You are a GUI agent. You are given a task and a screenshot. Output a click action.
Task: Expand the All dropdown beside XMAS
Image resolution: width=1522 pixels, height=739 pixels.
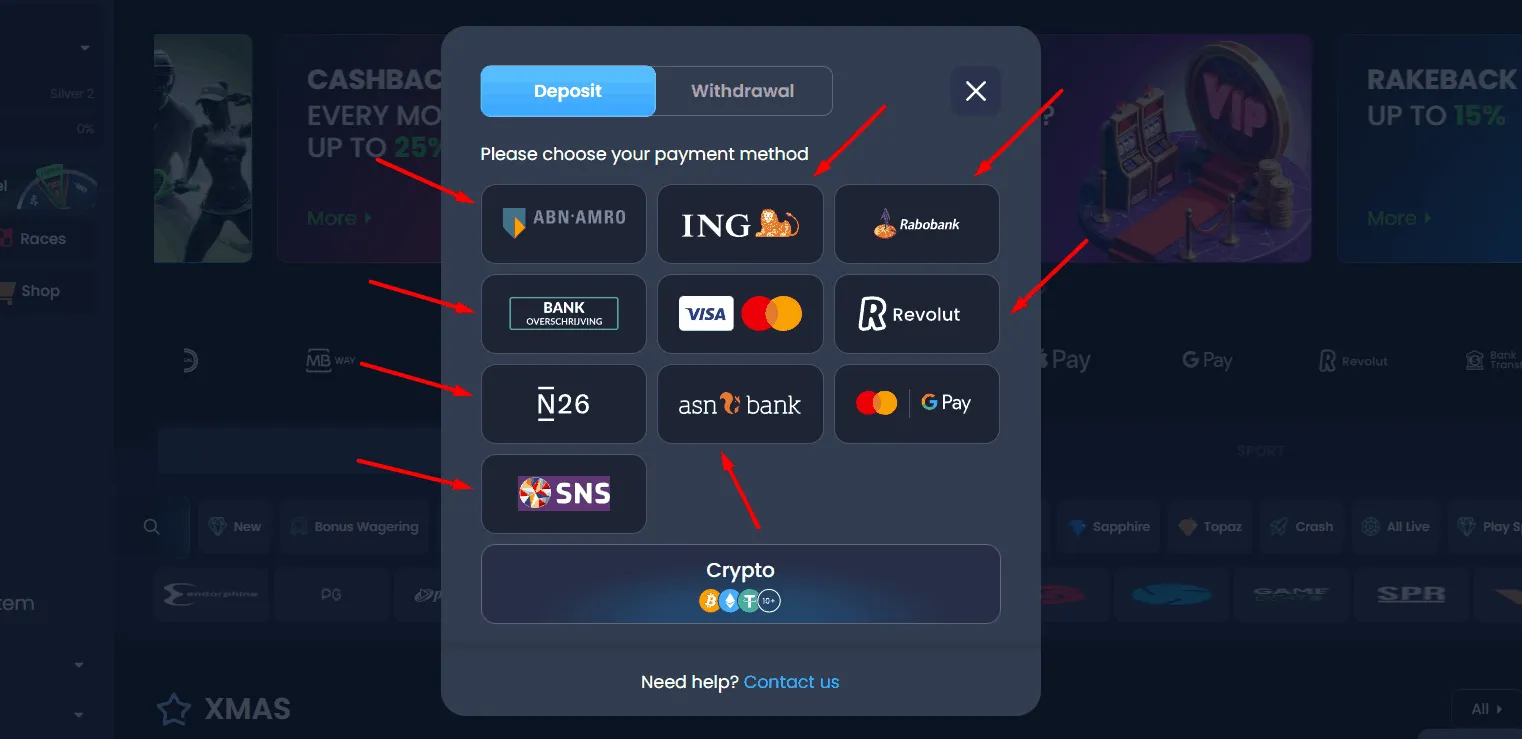(1487, 709)
